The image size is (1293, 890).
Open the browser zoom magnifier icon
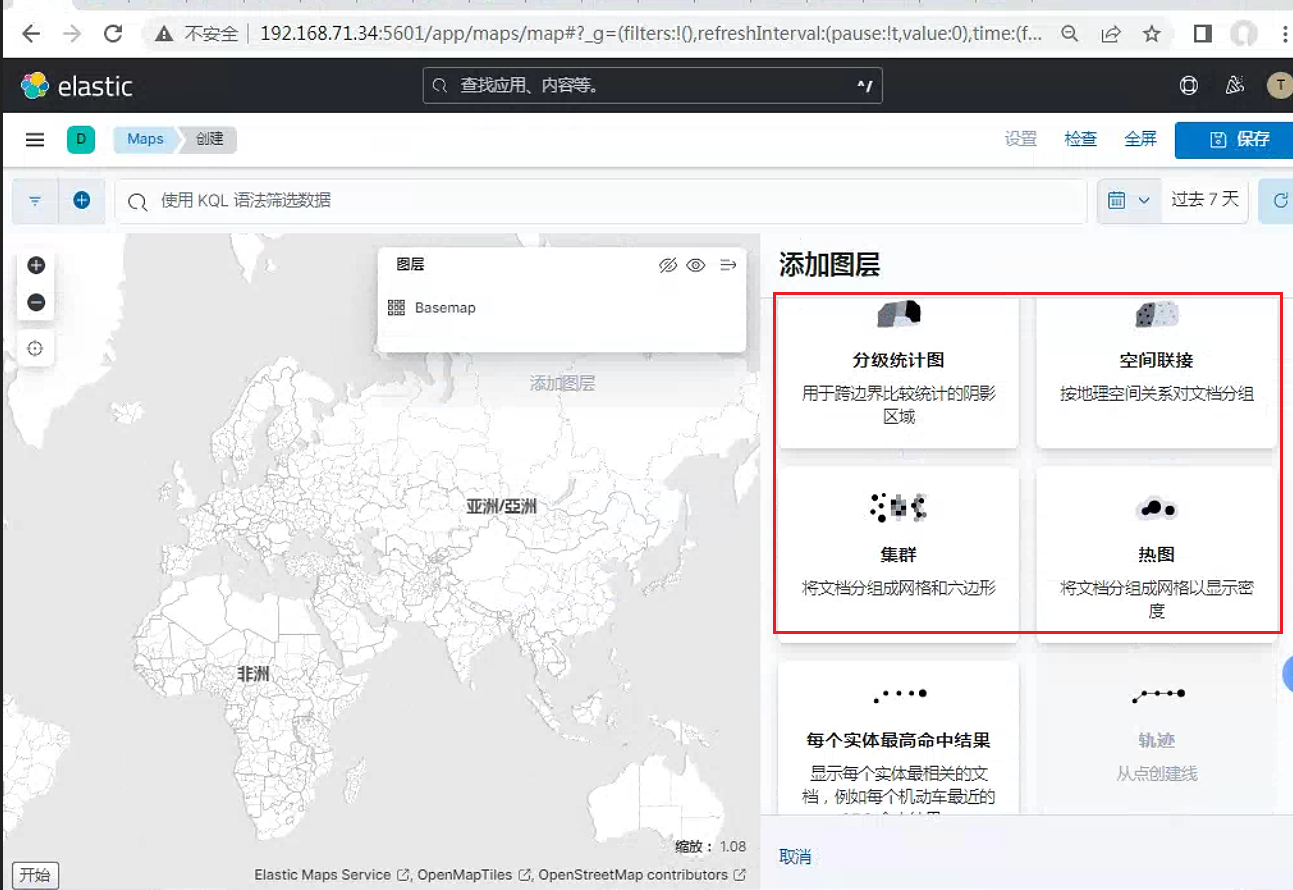(x=1070, y=34)
